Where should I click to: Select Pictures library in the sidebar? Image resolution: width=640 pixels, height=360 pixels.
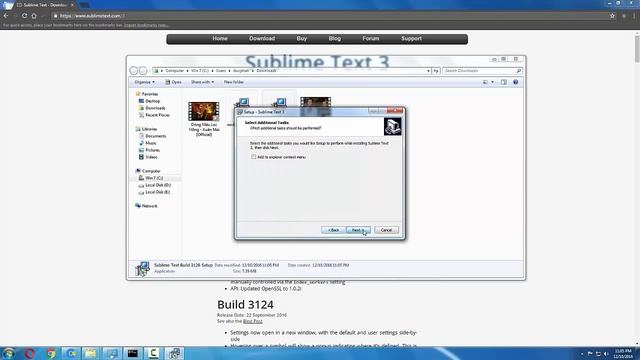[149, 150]
